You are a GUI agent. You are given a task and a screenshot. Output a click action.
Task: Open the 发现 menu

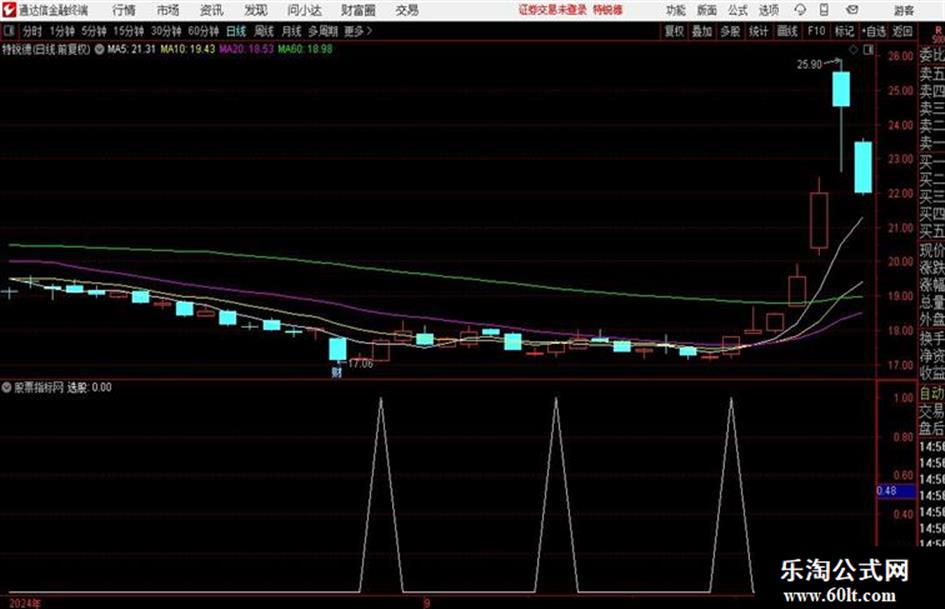[256, 10]
